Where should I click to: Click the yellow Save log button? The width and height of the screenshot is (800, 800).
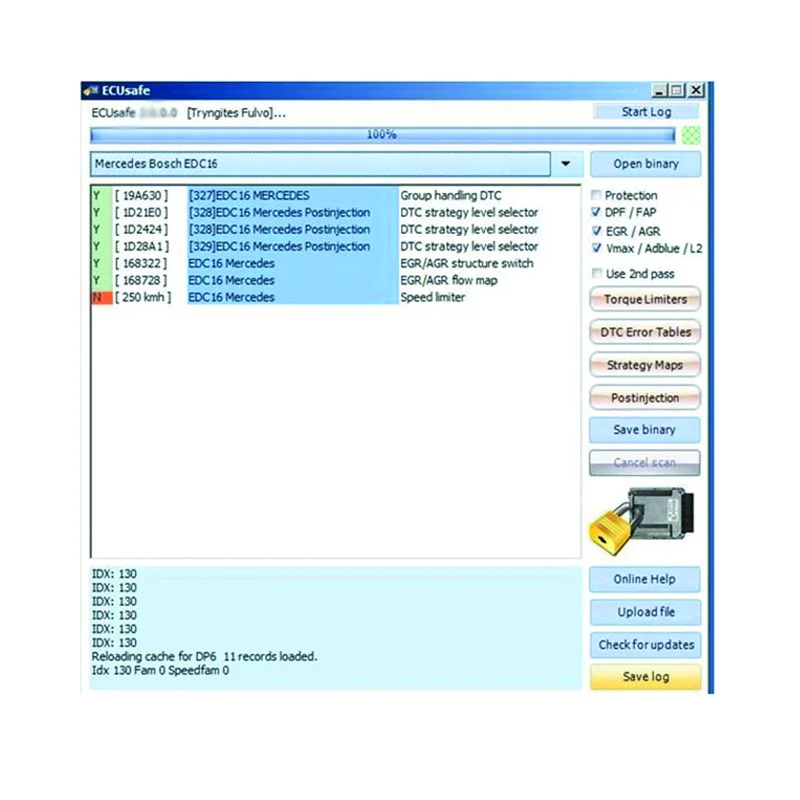[x=645, y=677]
